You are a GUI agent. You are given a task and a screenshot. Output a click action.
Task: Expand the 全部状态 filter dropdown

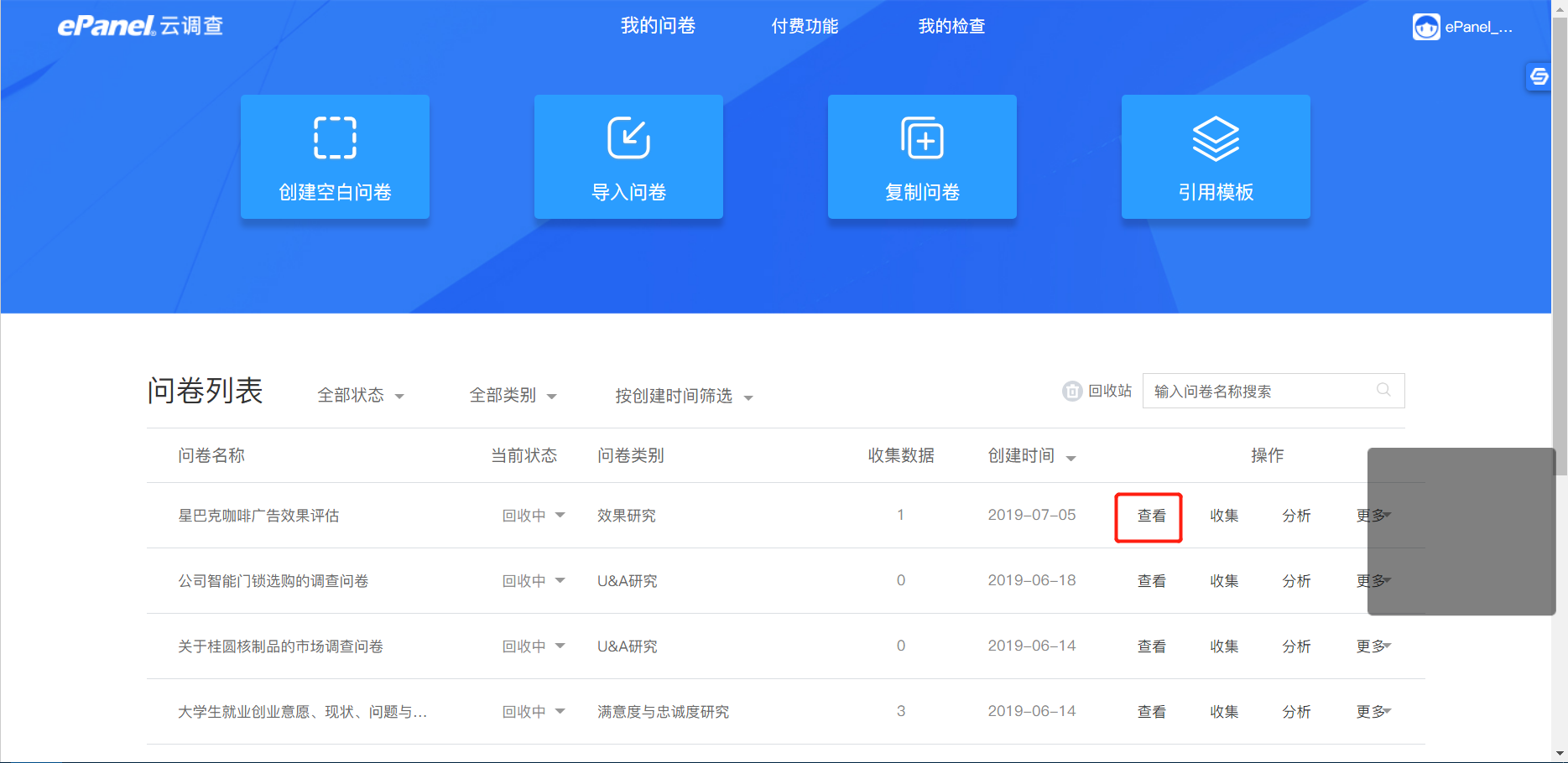pyautogui.click(x=361, y=395)
